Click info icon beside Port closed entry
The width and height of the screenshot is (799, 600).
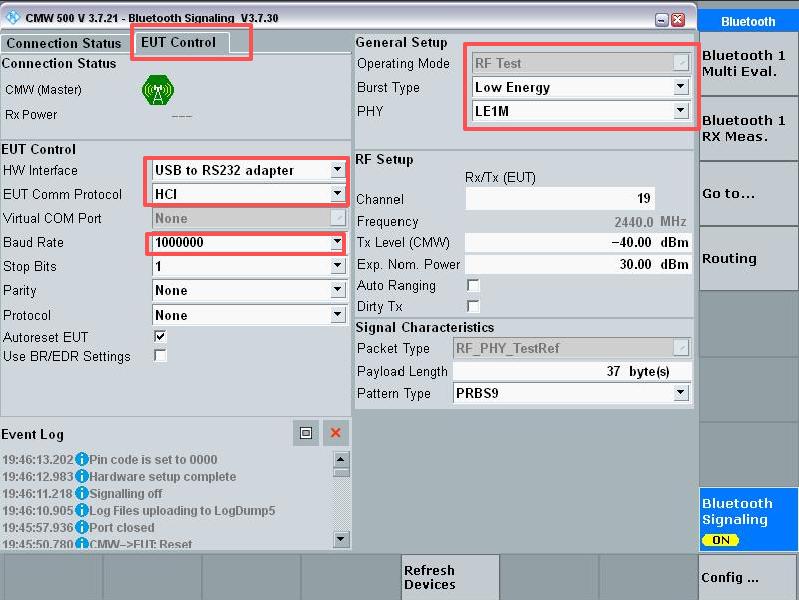[82, 527]
